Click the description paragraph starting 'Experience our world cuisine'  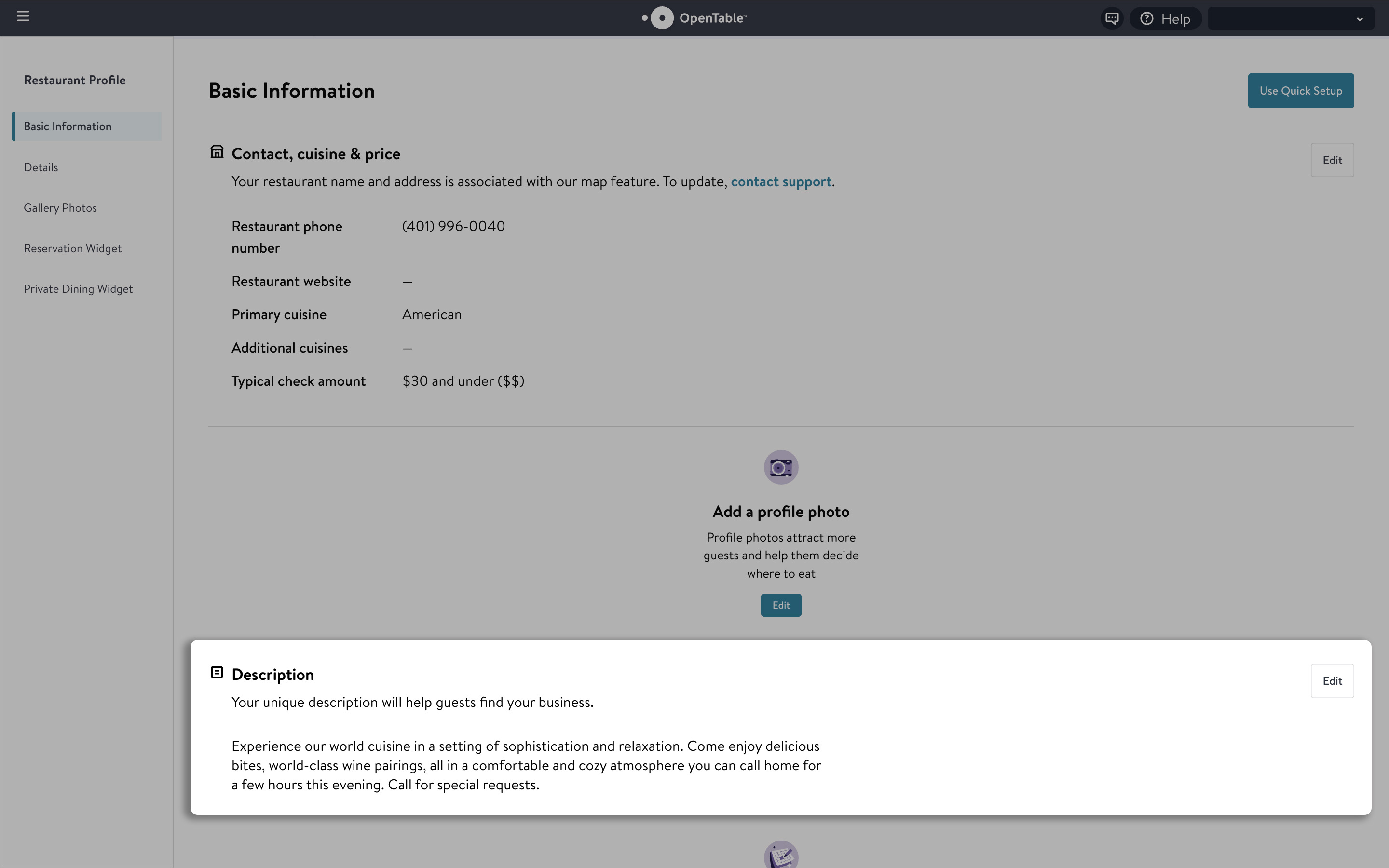point(526,765)
